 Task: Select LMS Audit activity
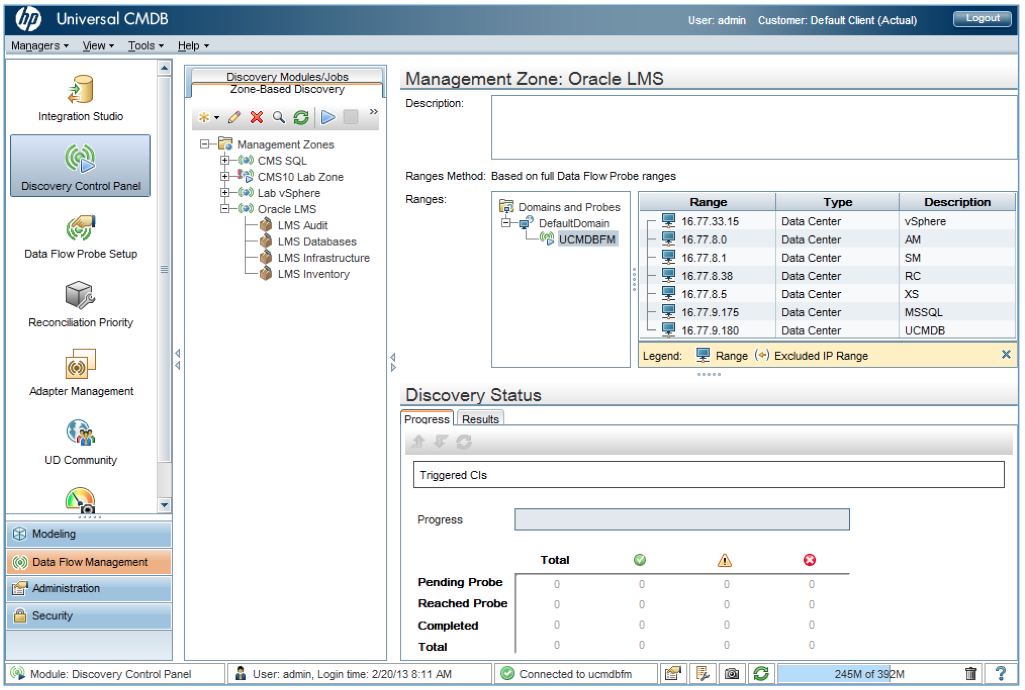pyautogui.click(x=302, y=225)
